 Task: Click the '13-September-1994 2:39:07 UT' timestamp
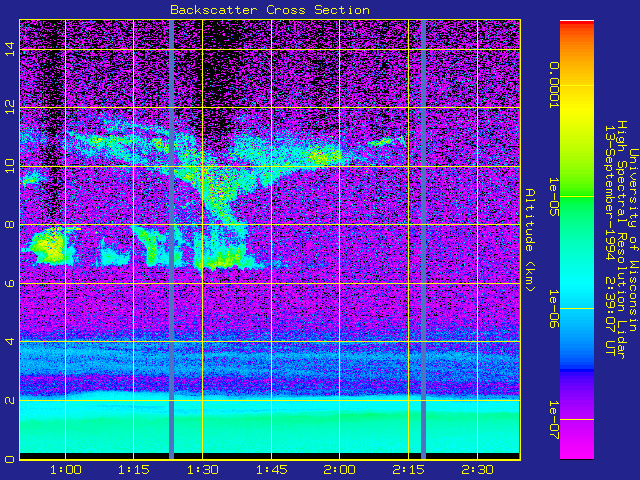coord(609,240)
